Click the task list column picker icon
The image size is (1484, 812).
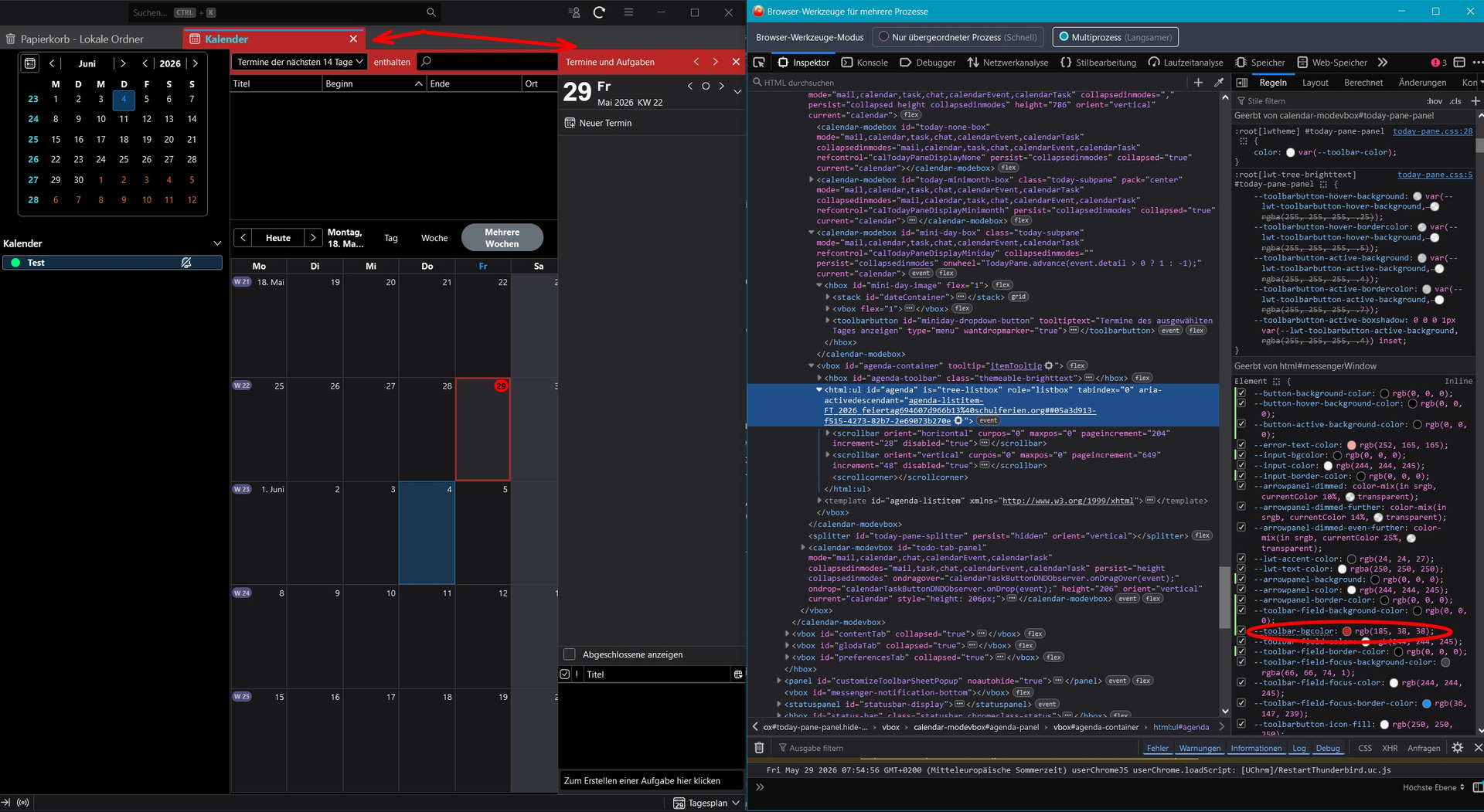pos(738,674)
